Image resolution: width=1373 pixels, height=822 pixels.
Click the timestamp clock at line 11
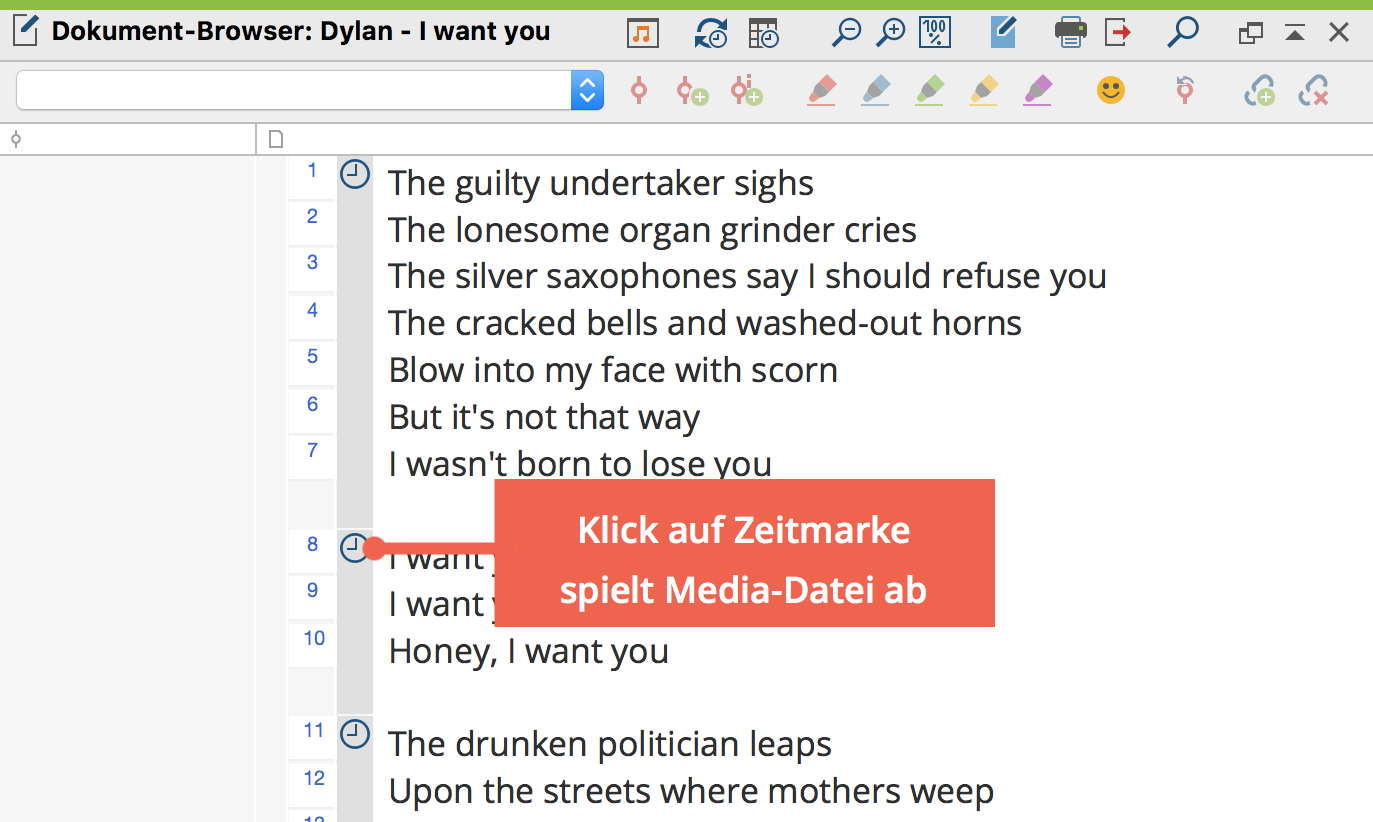[x=354, y=734]
